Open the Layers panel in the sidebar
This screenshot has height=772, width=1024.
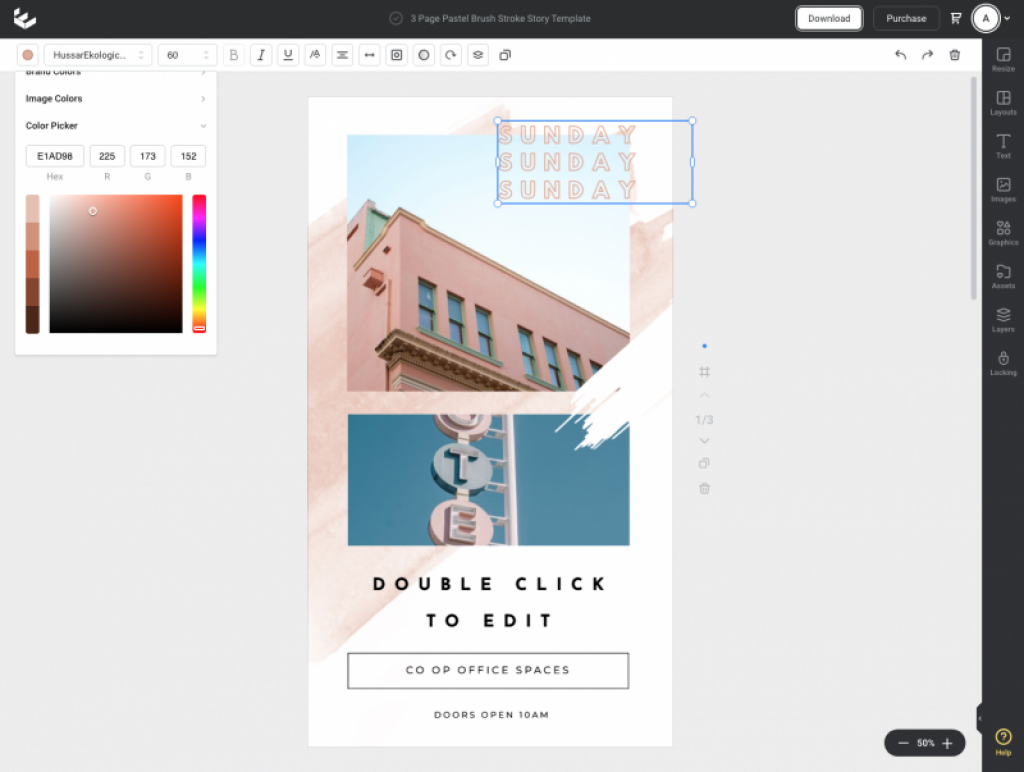click(1003, 320)
